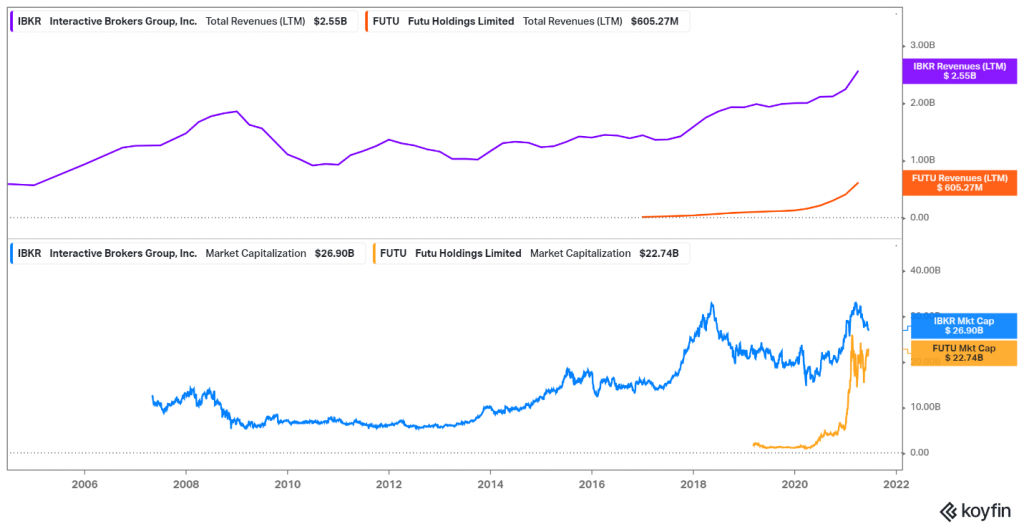1024x529 pixels.
Task: Click the 1.00B revenue axis label
Action: coord(923,160)
